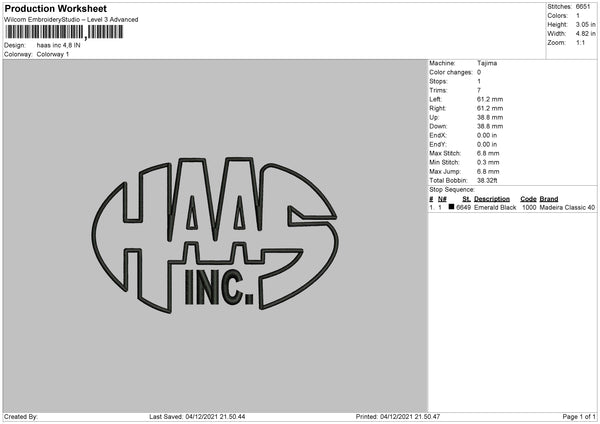Click the barcode under the worksheet title
This screenshot has width=600, height=424.
(64, 32)
